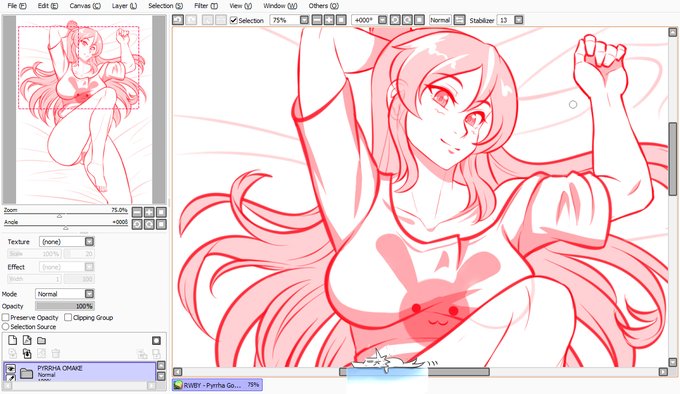
Task: Open the Filter menu
Action: (206, 6)
